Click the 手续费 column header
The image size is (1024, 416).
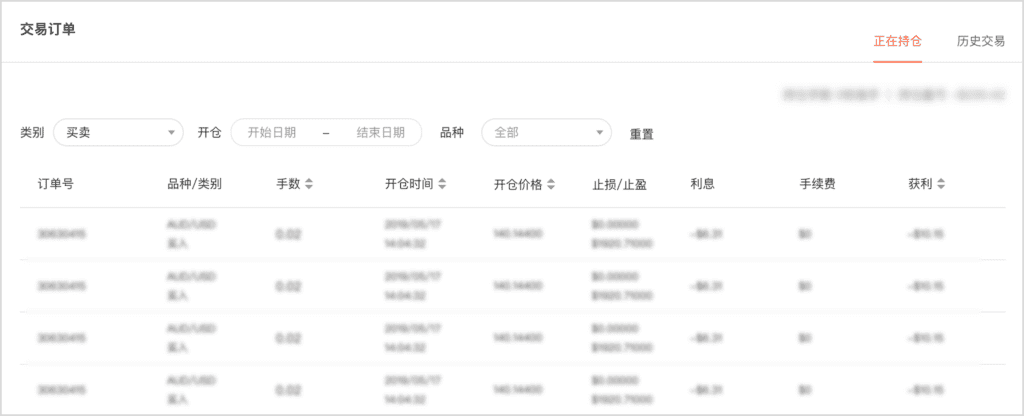point(817,184)
